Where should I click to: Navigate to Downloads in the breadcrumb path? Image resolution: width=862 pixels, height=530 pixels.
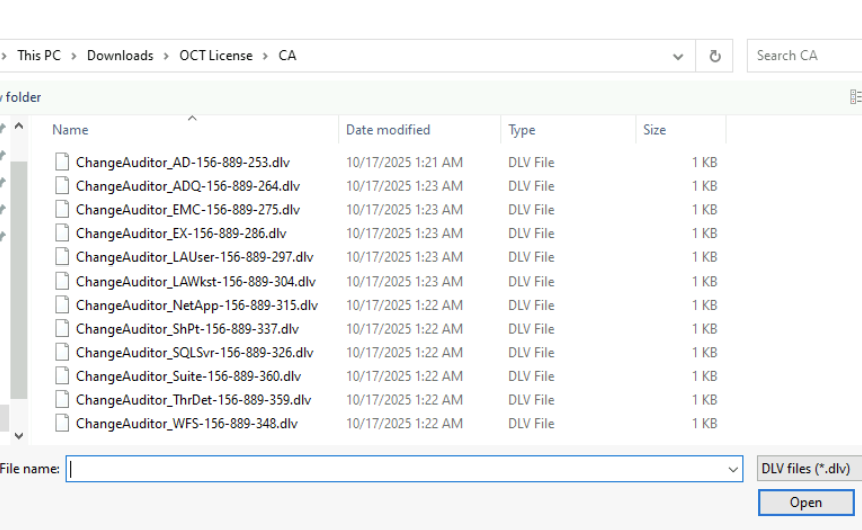tap(120, 56)
